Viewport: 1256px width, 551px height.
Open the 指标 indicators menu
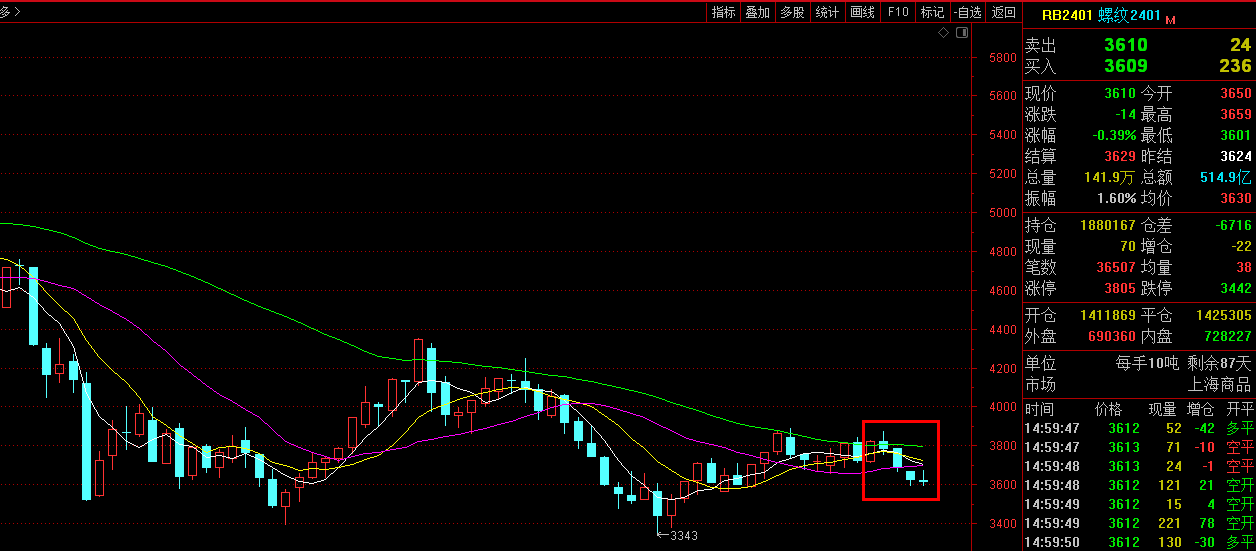[x=723, y=12]
